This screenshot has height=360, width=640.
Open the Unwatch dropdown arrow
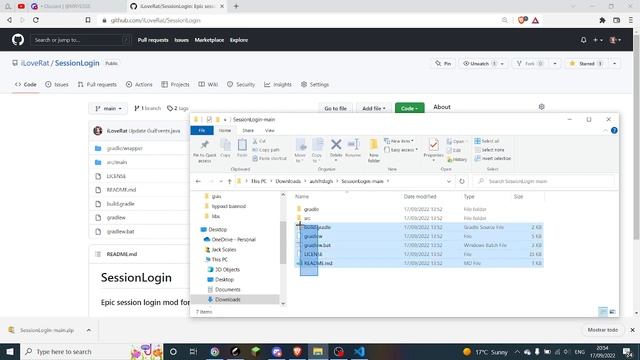(502, 64)
